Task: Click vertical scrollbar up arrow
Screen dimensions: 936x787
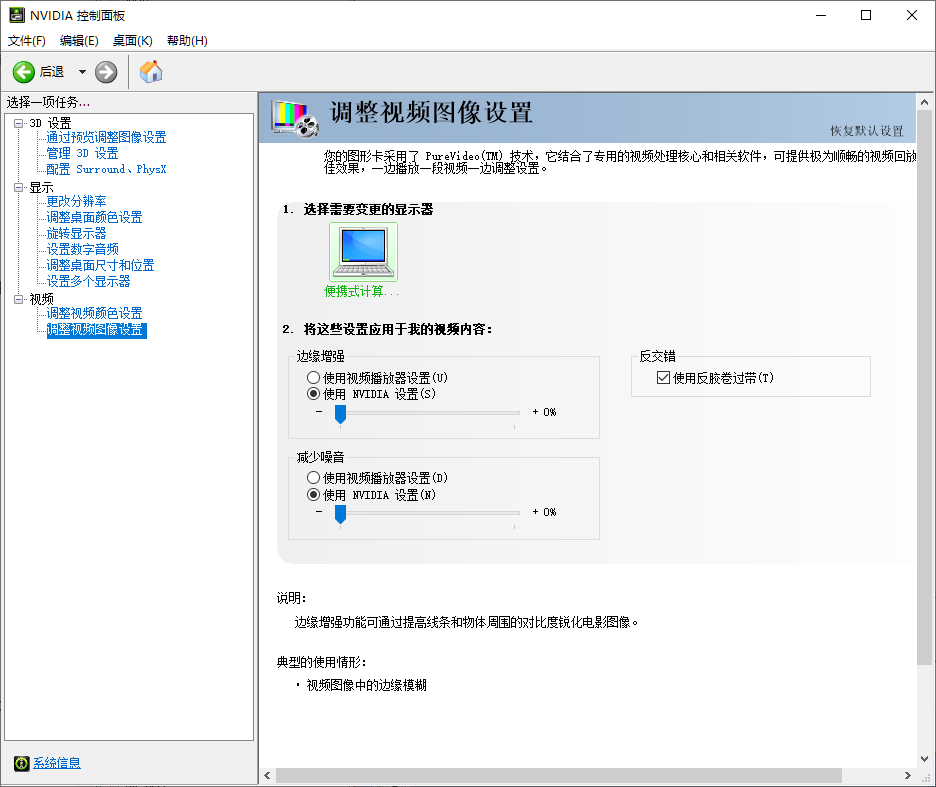Action: click(x=924, y=102)
